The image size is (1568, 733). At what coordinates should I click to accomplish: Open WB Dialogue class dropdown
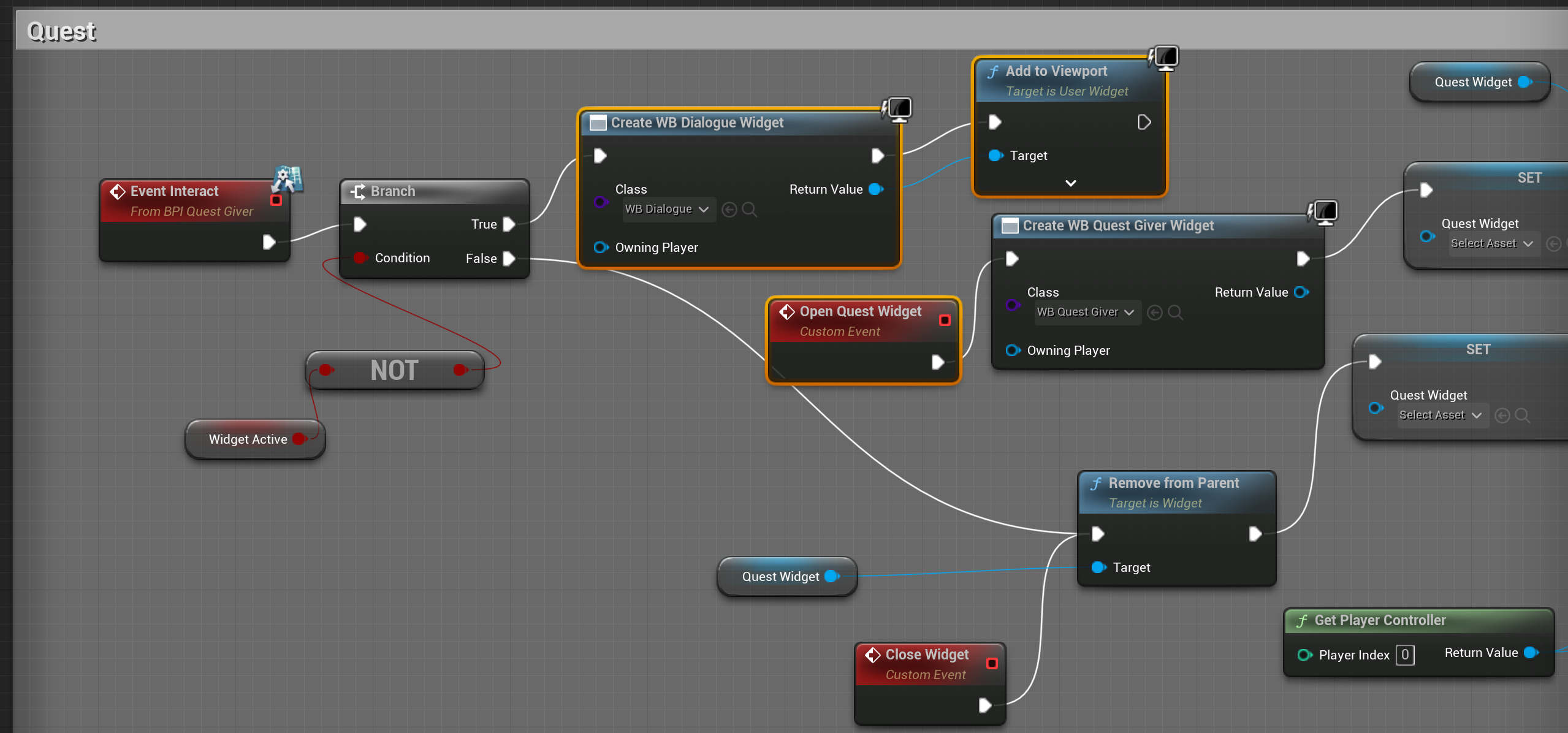tap(667, 210)
